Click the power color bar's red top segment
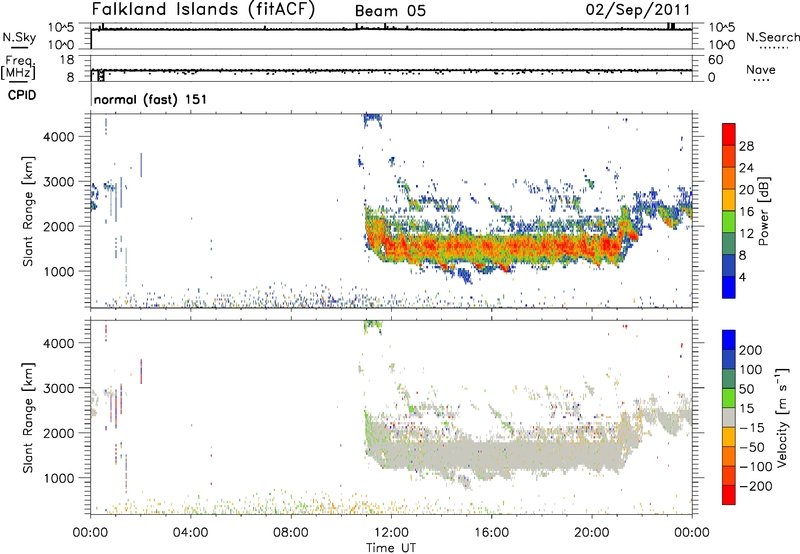The height and width of the screenshot is (554, 800). point(729,134)
